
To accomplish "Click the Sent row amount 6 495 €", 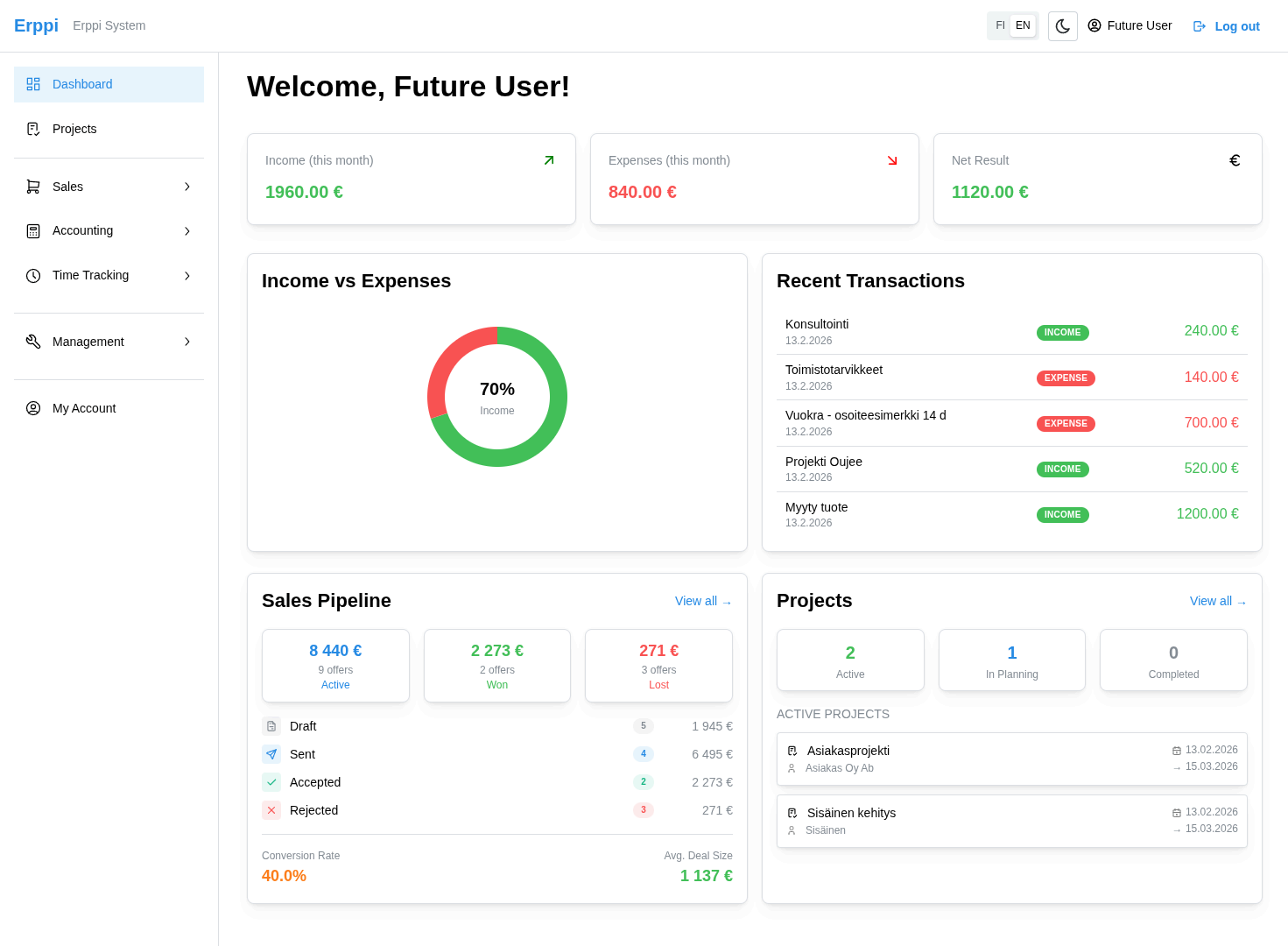I will coord(712,754).
